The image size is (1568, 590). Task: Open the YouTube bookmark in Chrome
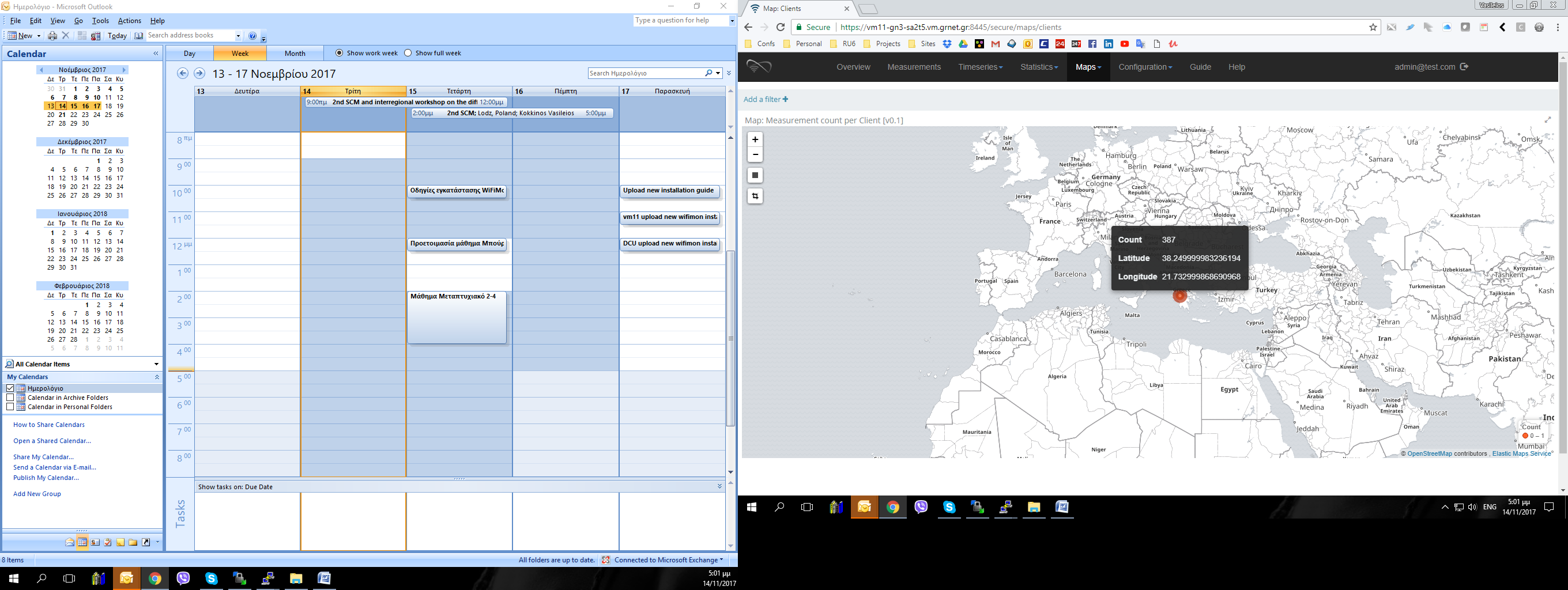[1124, 44]
